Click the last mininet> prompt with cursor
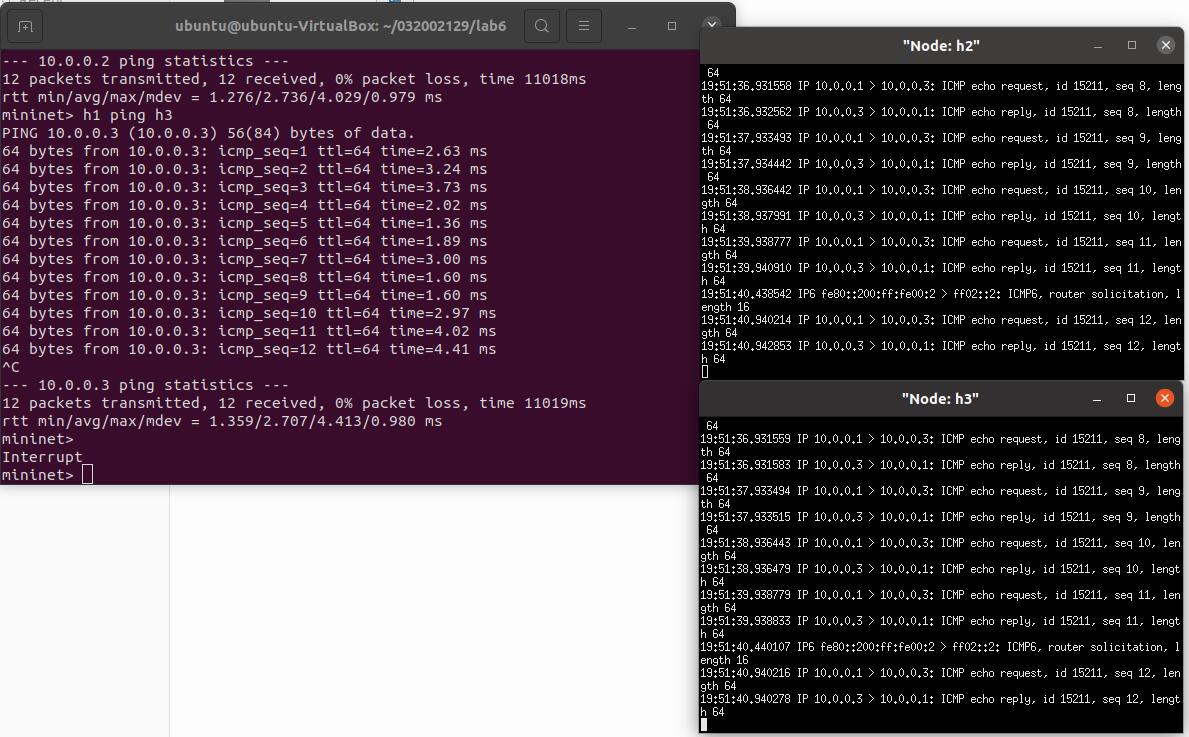 (47, 475)
